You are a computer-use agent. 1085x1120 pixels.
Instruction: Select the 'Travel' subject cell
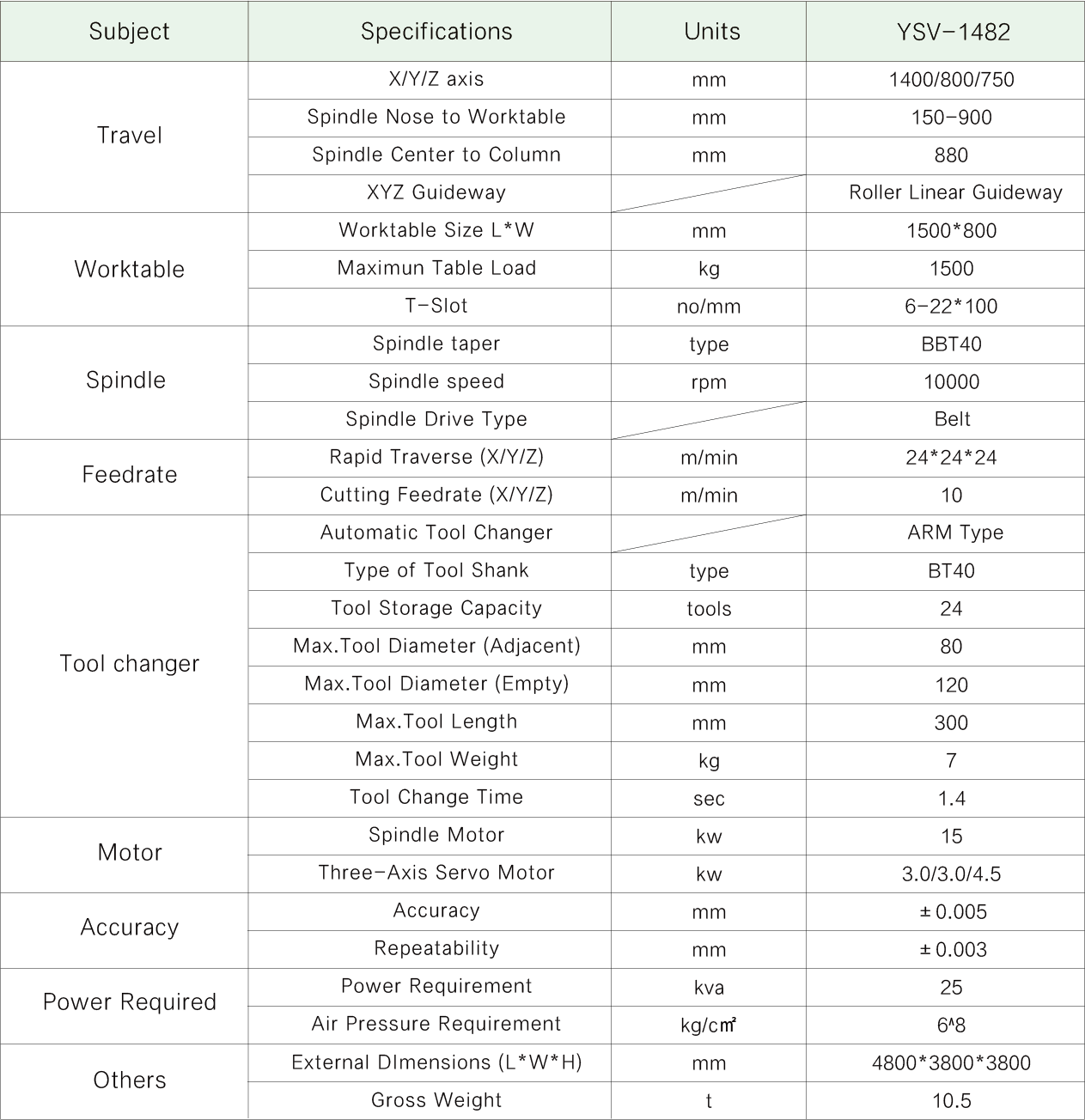(125, 137)
